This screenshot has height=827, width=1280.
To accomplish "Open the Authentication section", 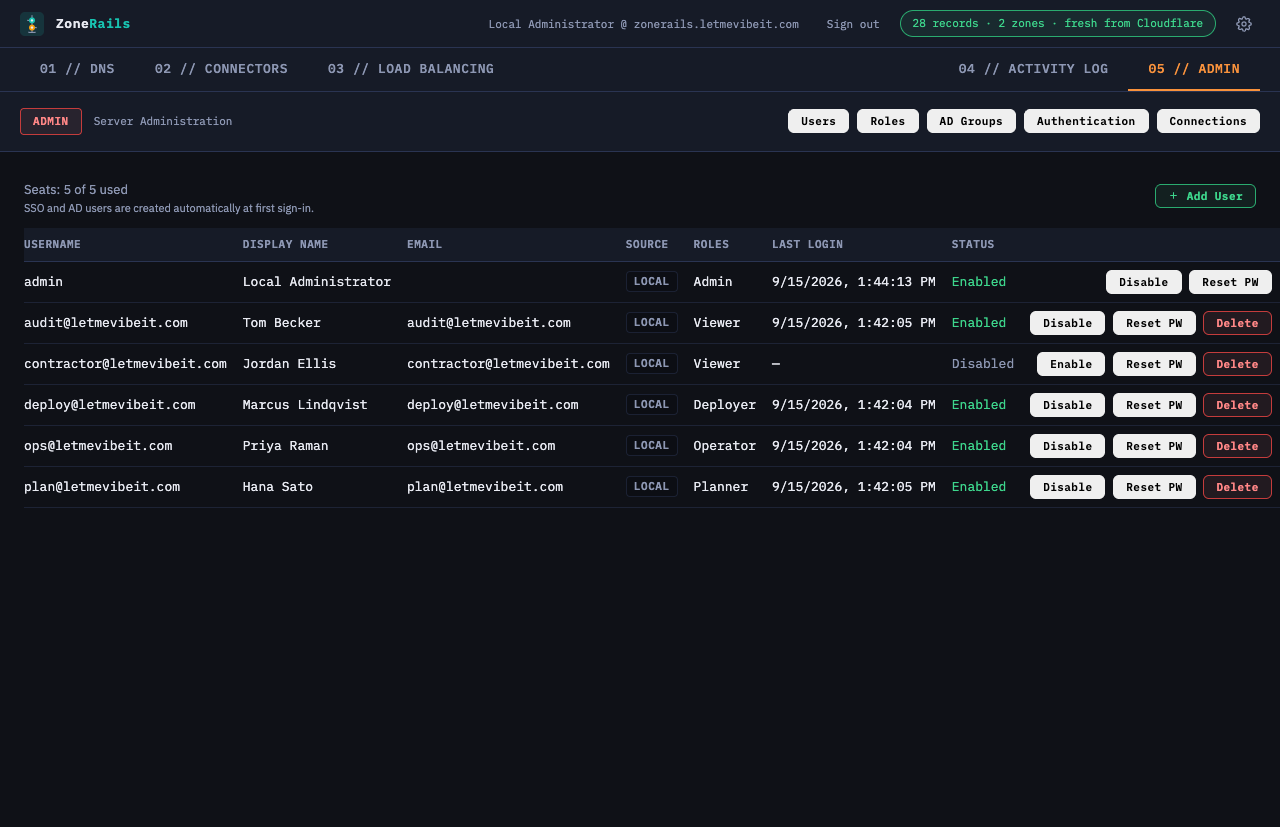I will click(1086, 121).
